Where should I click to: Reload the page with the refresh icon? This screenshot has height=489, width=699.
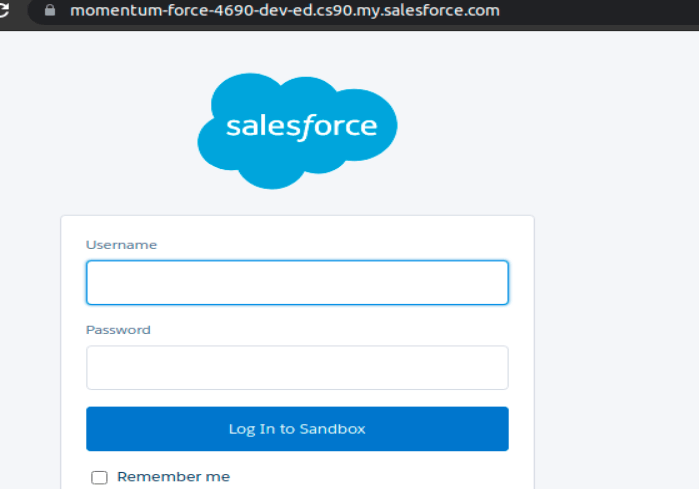tap(4, 10)
